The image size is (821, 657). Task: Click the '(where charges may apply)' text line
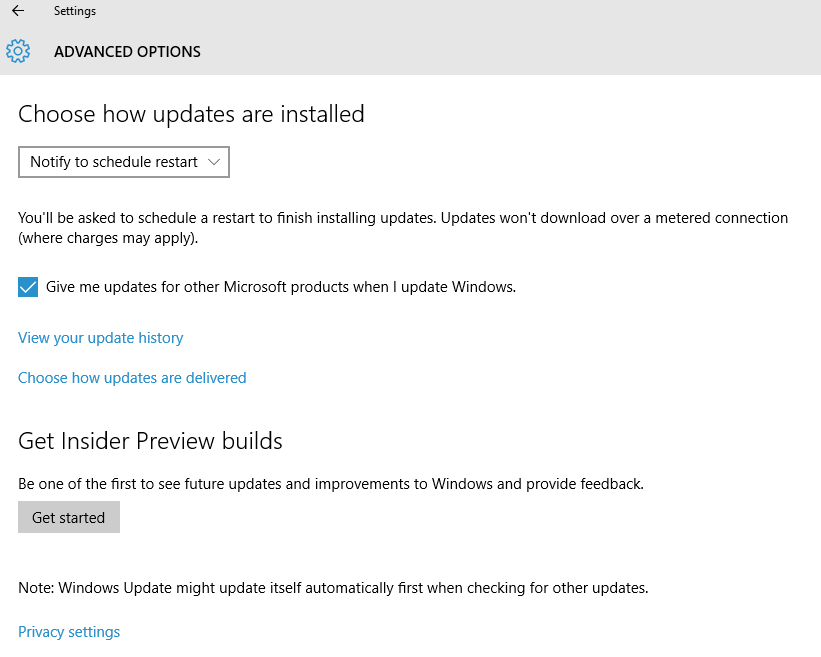point(108,239)
